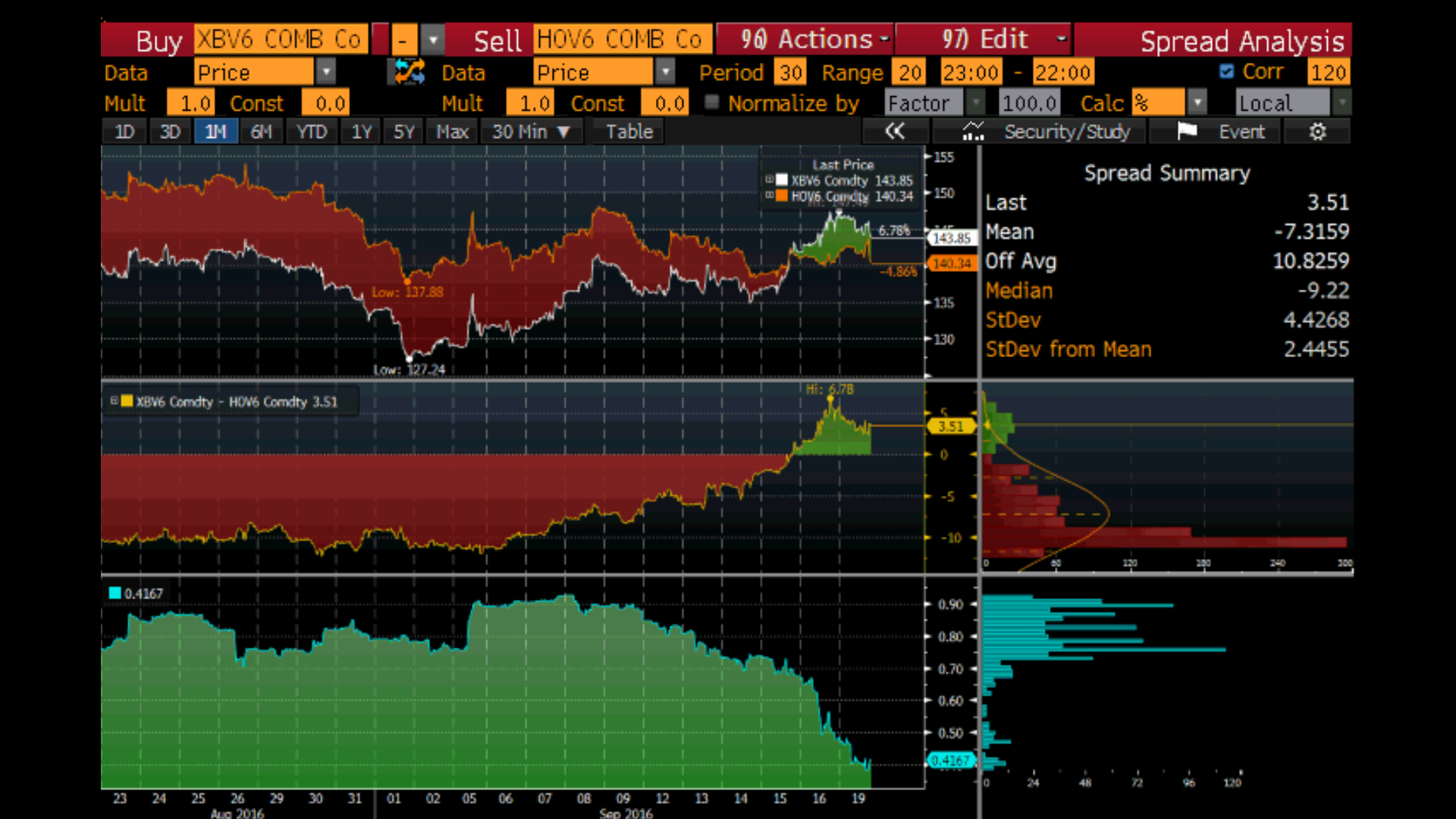Open the Sell Data Price dropdown
This screenshot has height=819, width=1456.
(x=664, y=72)
